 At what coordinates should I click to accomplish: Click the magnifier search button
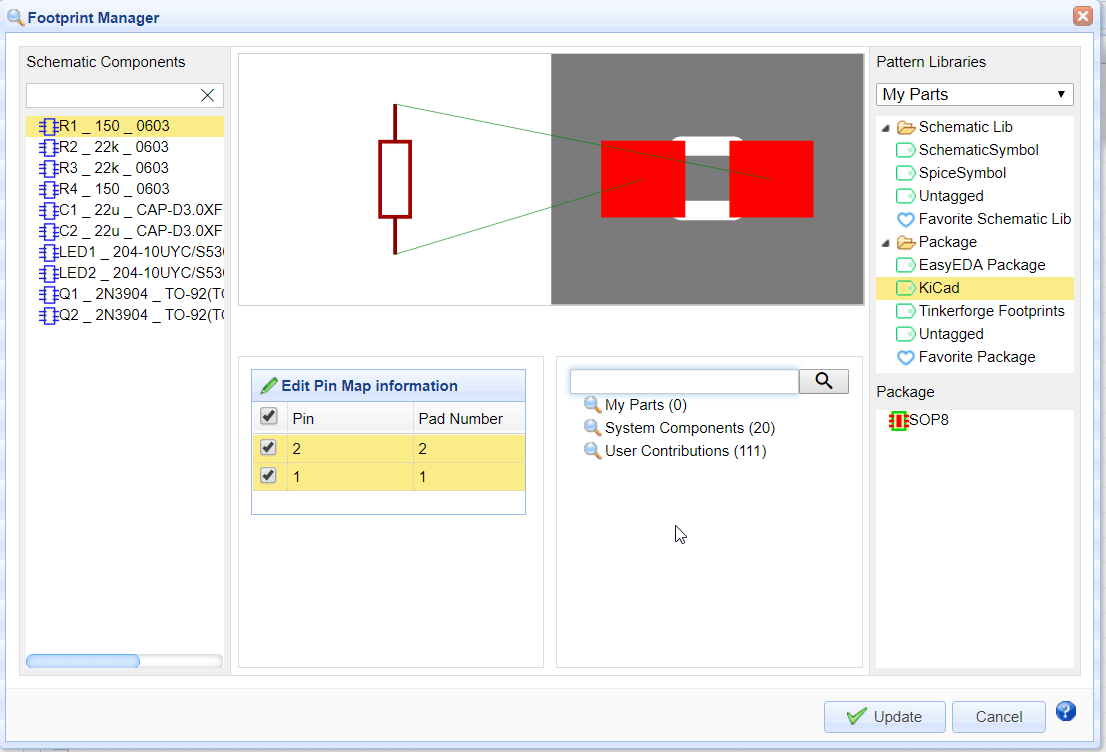(x=823, y=381)
